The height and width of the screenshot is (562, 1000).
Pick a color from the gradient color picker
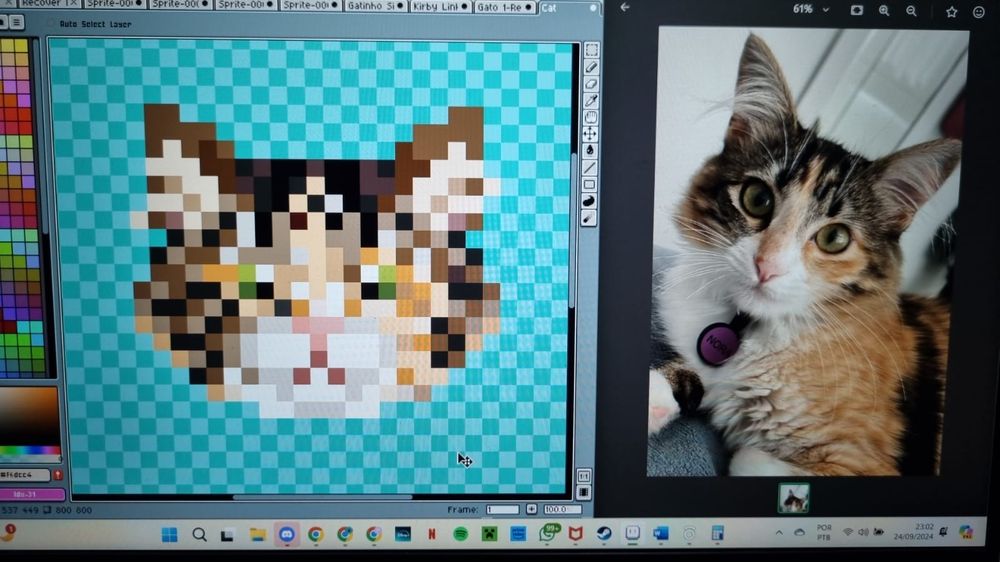pyautogui.click(x=29, y=415)
